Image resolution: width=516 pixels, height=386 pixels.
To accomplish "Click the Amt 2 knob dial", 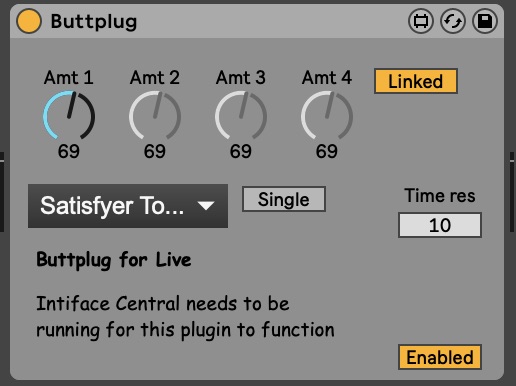I will [155, 115].
